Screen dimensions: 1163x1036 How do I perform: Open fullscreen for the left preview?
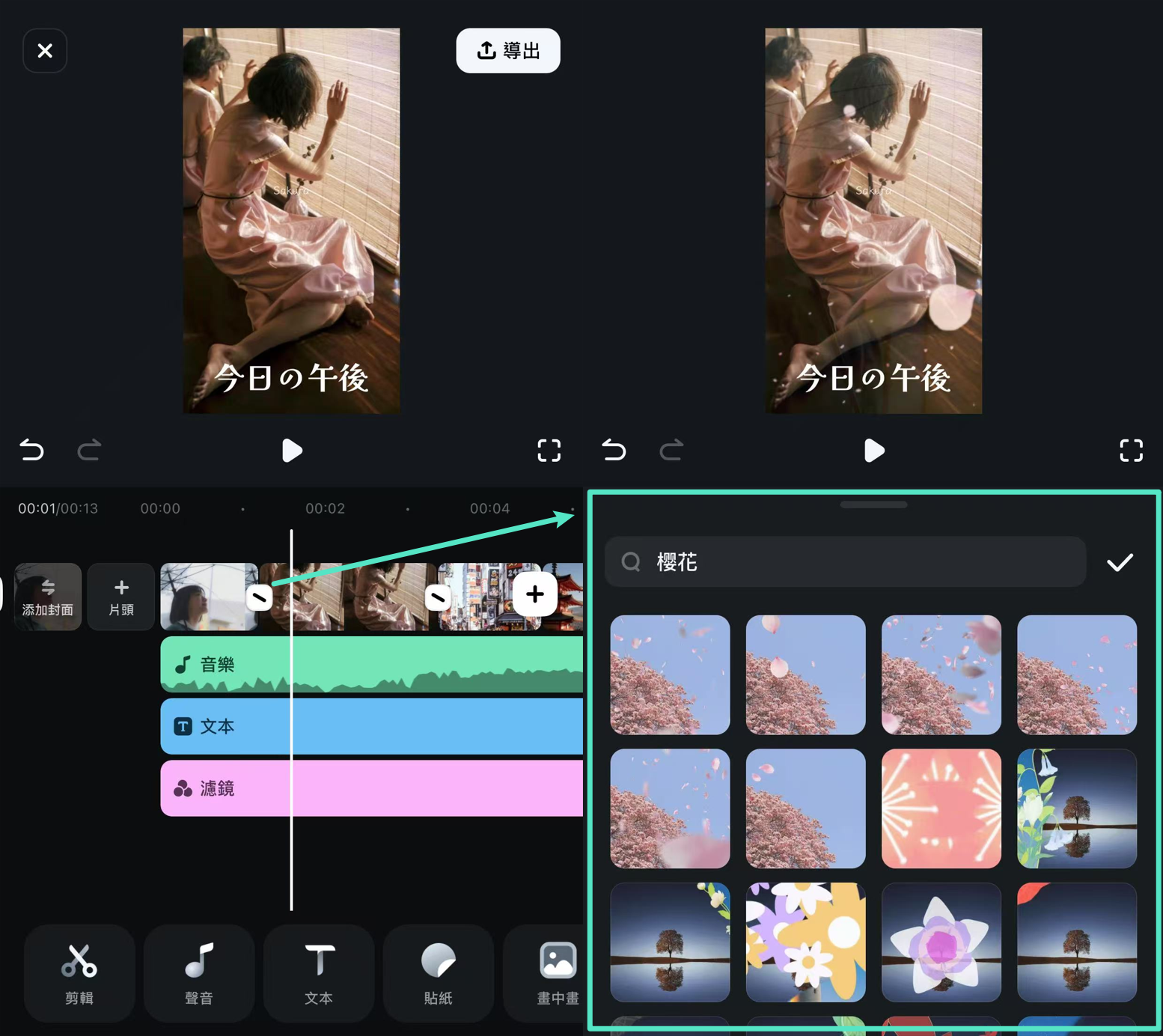click(549, 451)
